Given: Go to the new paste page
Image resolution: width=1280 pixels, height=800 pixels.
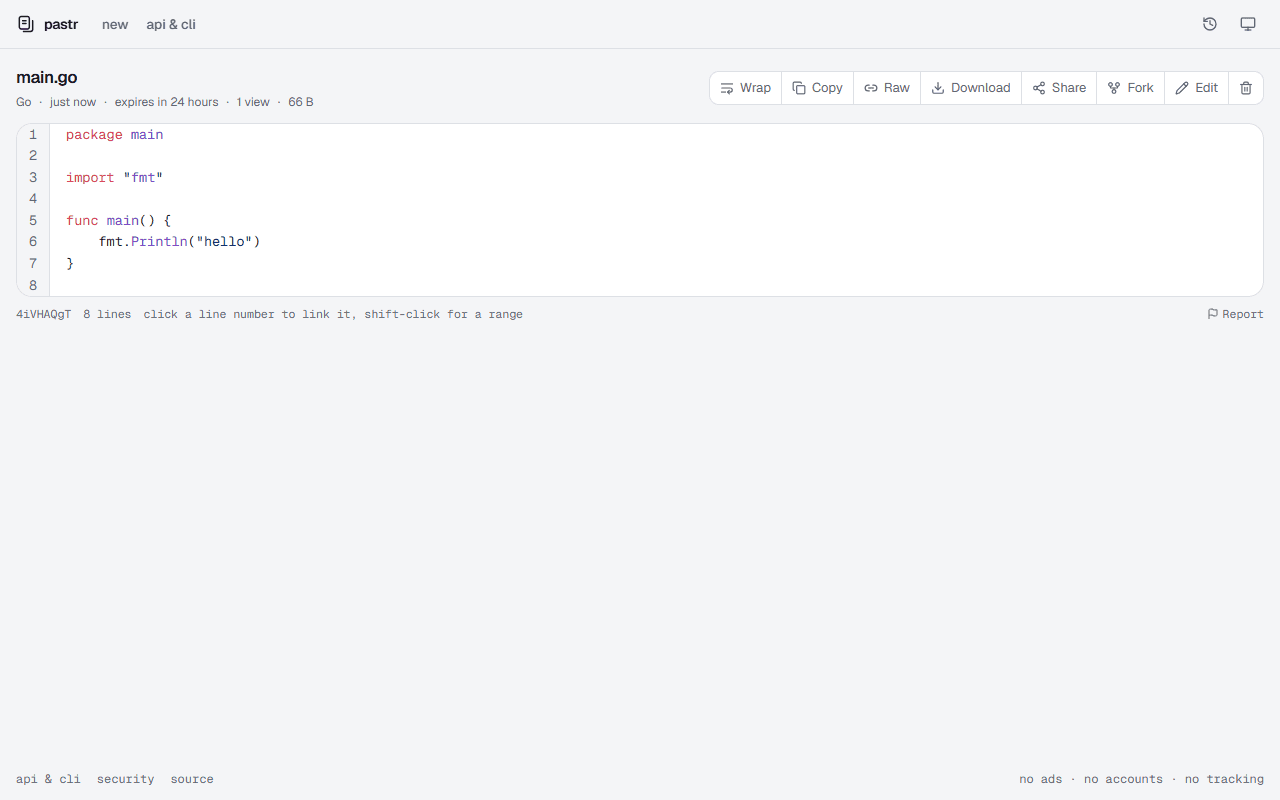Looking at the screenshot, I should (115, 24).
